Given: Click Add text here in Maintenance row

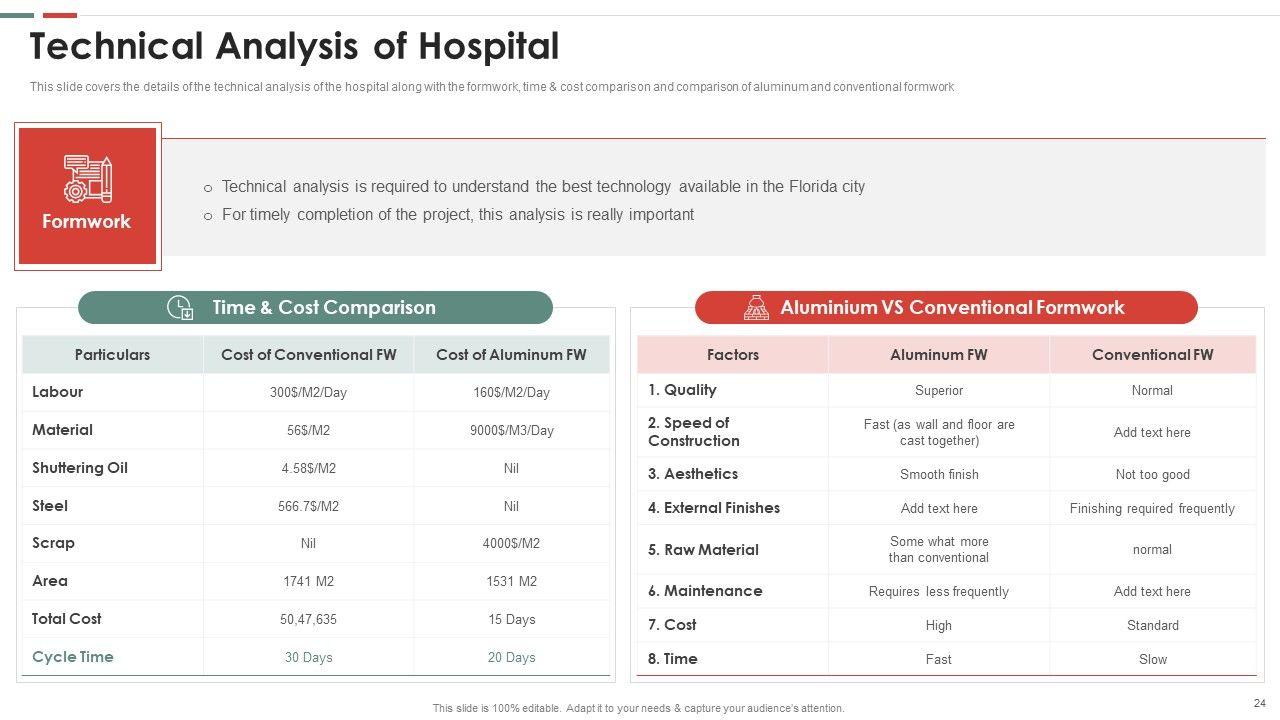Looking at the screenshot, I should point(1152,592).
